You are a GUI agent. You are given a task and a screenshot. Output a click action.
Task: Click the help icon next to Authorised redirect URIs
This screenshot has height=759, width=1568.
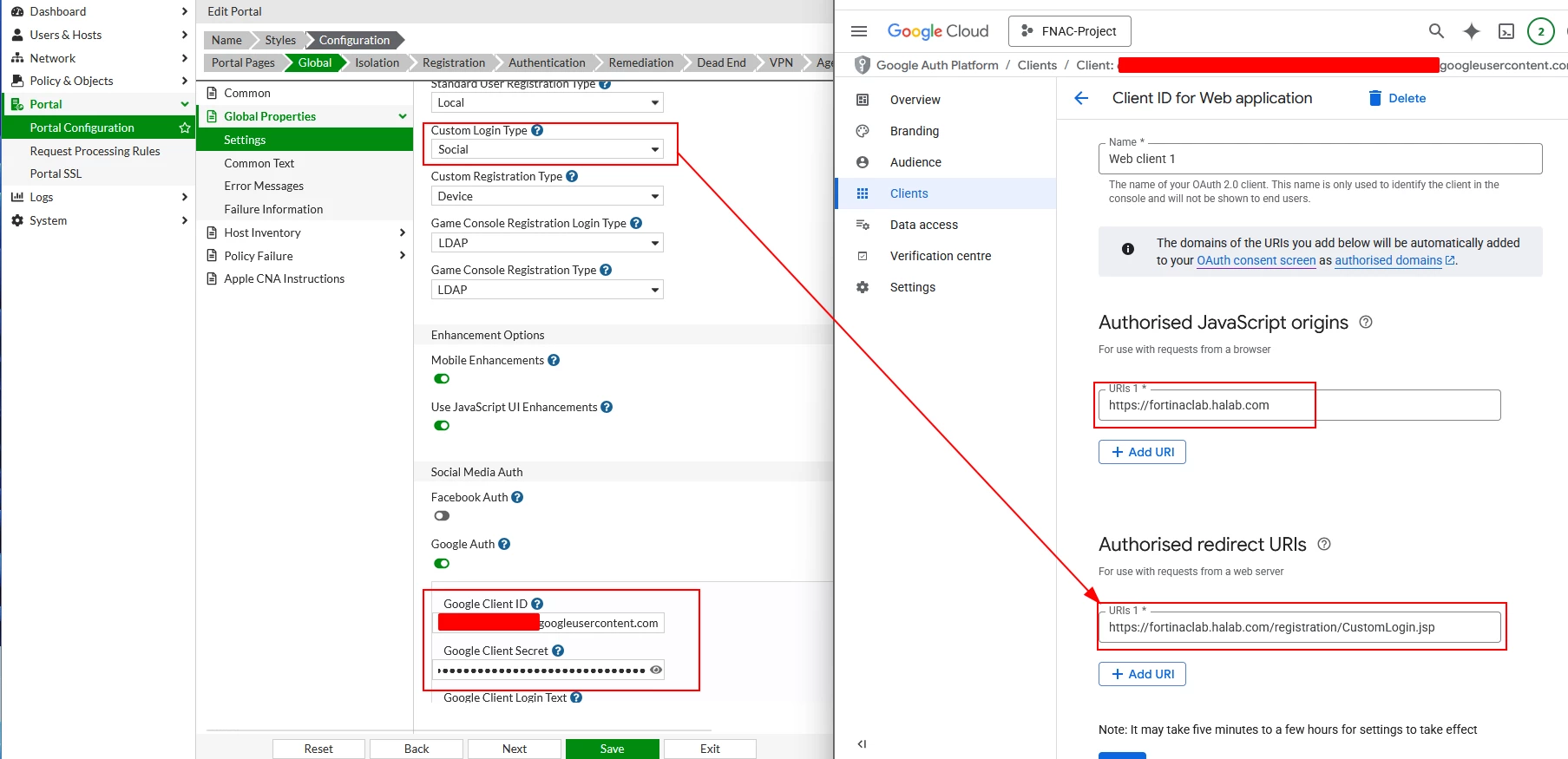pos(1324,544)
